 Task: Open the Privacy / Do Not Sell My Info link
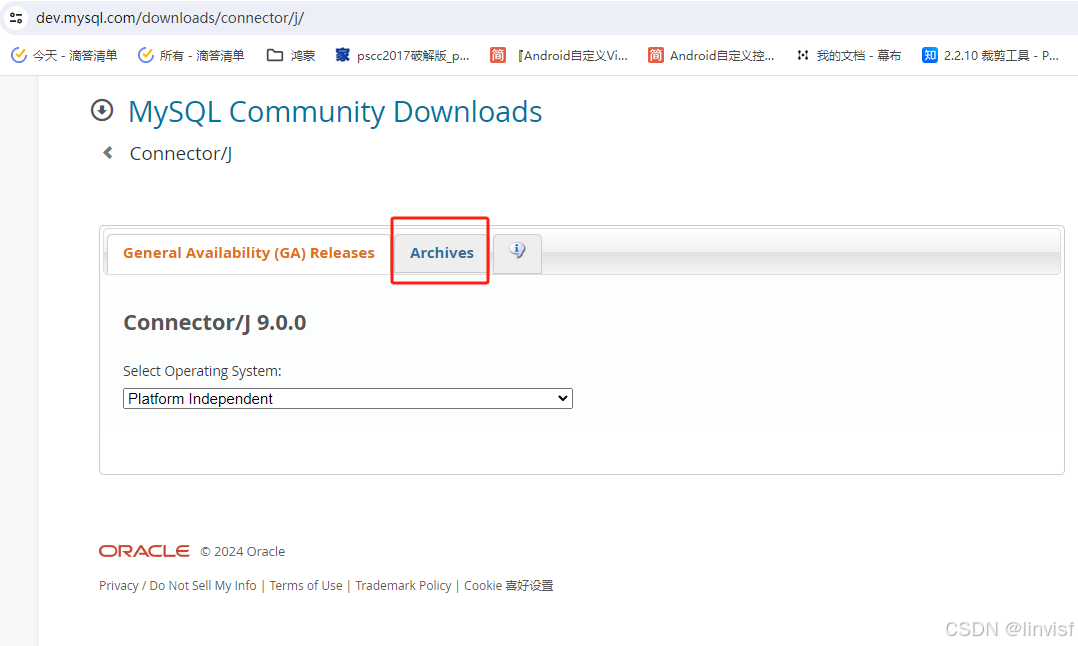(x=177, y=586)
